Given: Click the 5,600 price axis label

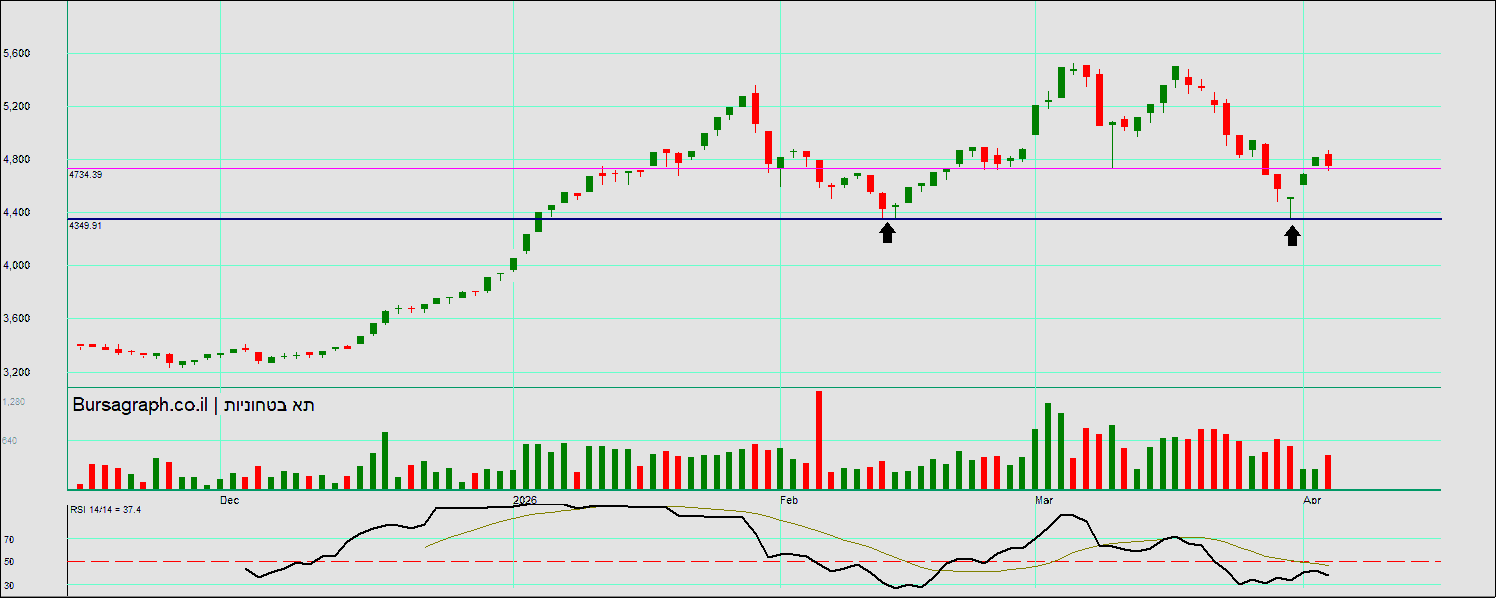Looking at the screenshot, I should pos(16,53).
